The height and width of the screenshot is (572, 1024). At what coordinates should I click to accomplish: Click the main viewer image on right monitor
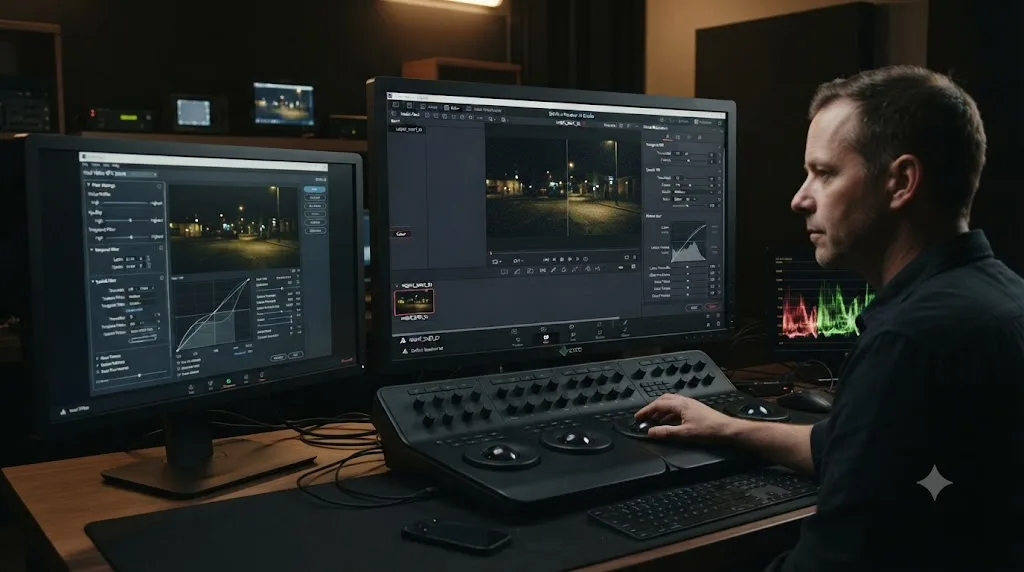point(564,187)
